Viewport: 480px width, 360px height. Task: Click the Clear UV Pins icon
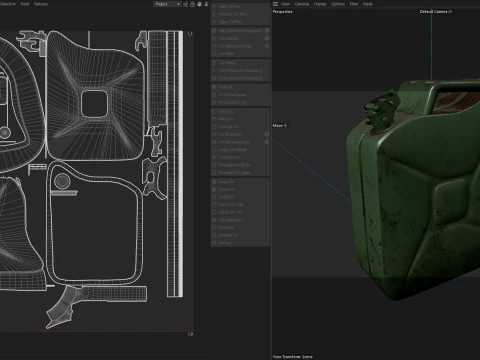(214, 22)
